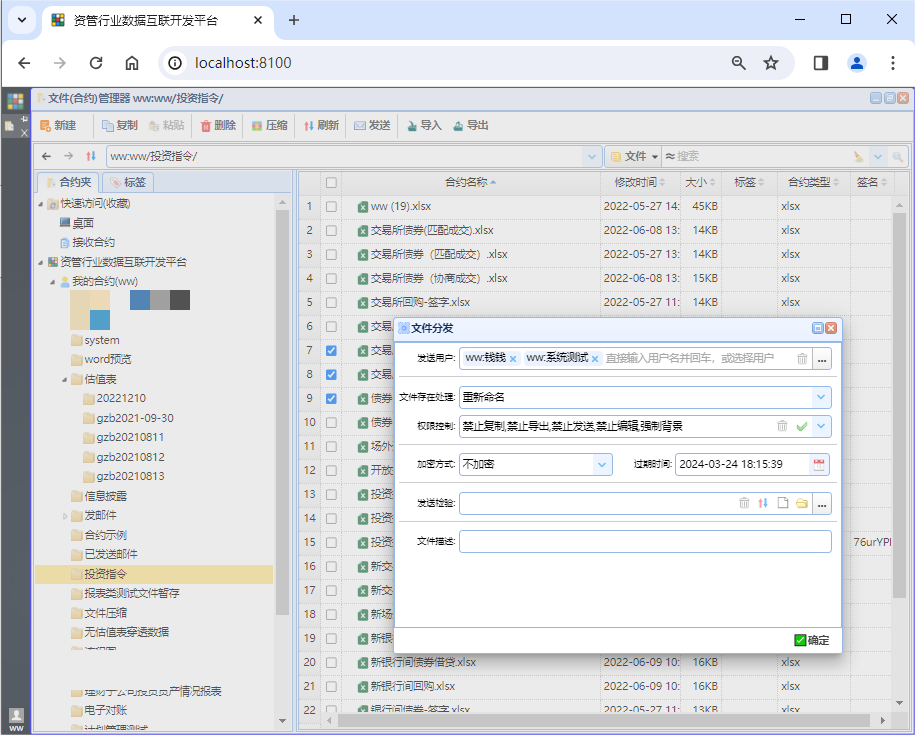Screen dimensions: 915x735
Task: Remove user ww:钱钱 from recipients
Action: click(x=513, y=359)
